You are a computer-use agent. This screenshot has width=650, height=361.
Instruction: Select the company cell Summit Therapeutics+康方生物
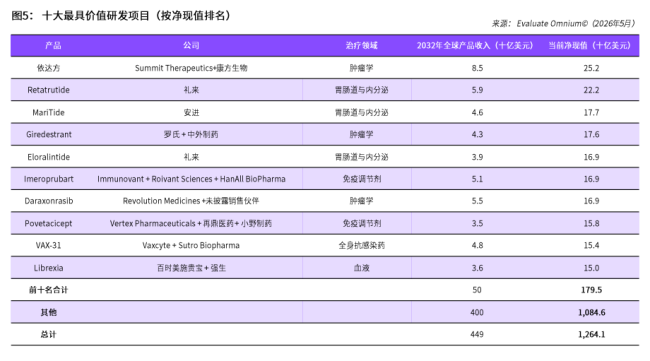191,68
